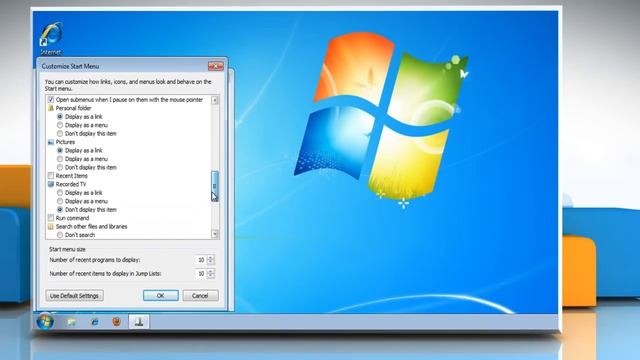Click the Search other files and libraries icon
The width and height of the screenshot is (640, 360).
(x=51, y=227)
